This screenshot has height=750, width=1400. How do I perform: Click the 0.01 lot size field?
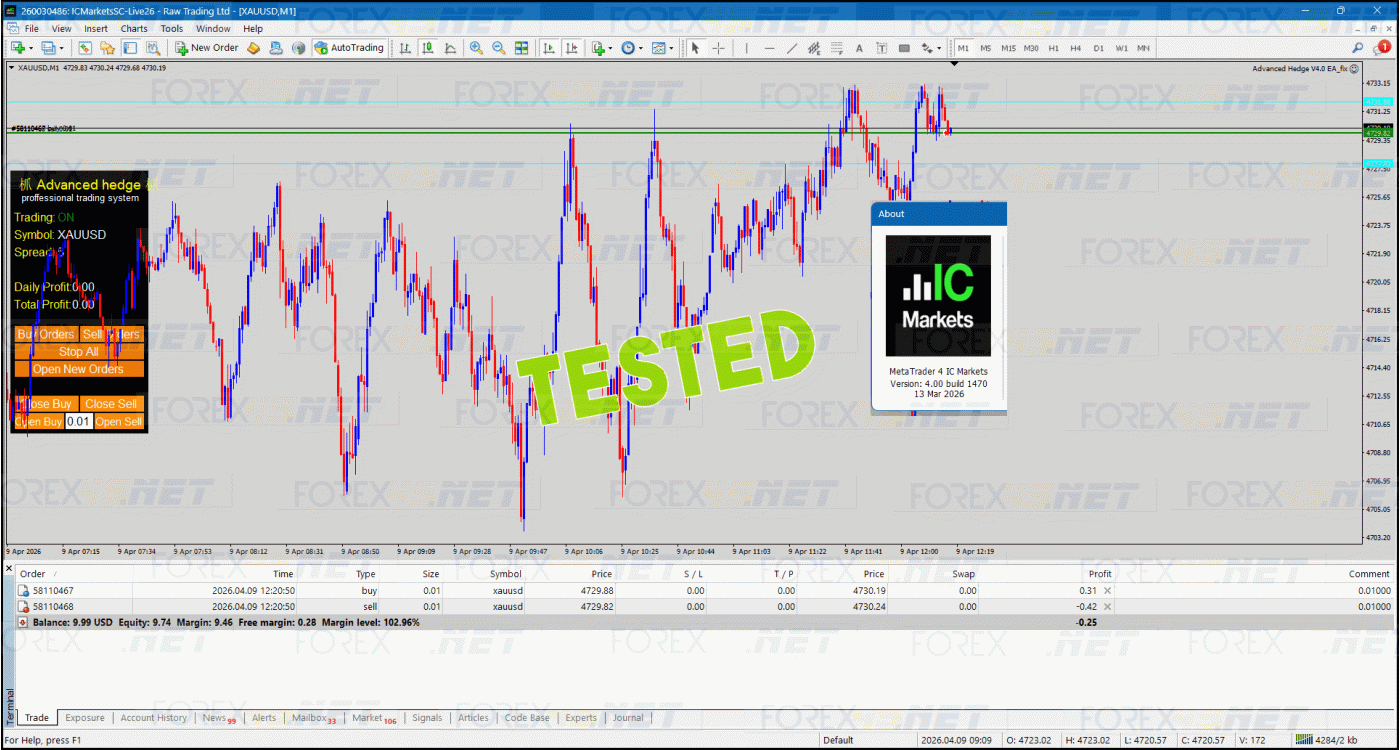coord(79,422)
